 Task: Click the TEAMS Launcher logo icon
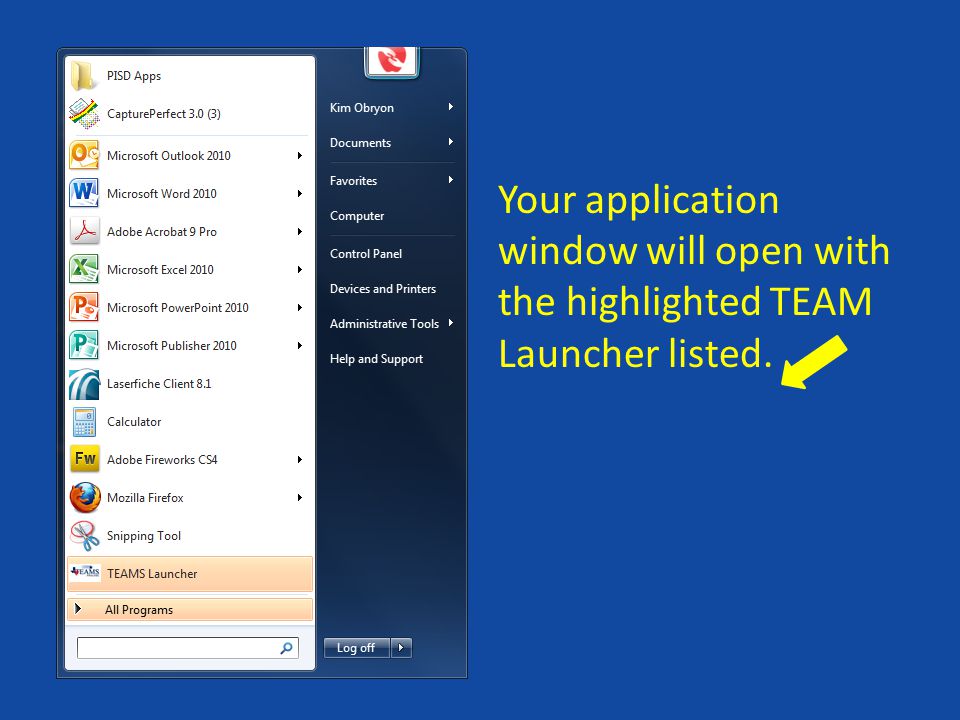click(x=84, y=572)
